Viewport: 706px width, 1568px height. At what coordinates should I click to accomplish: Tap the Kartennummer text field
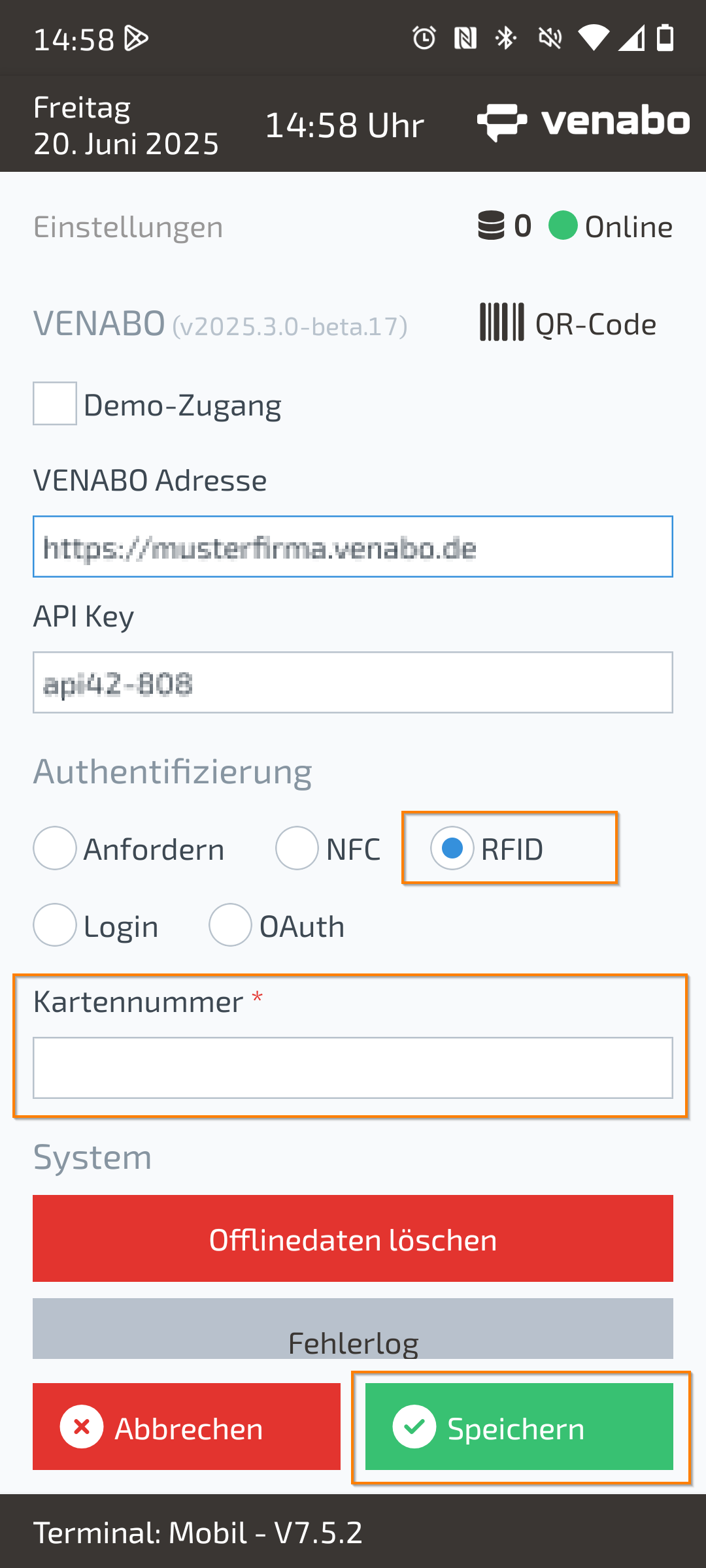353,1068
